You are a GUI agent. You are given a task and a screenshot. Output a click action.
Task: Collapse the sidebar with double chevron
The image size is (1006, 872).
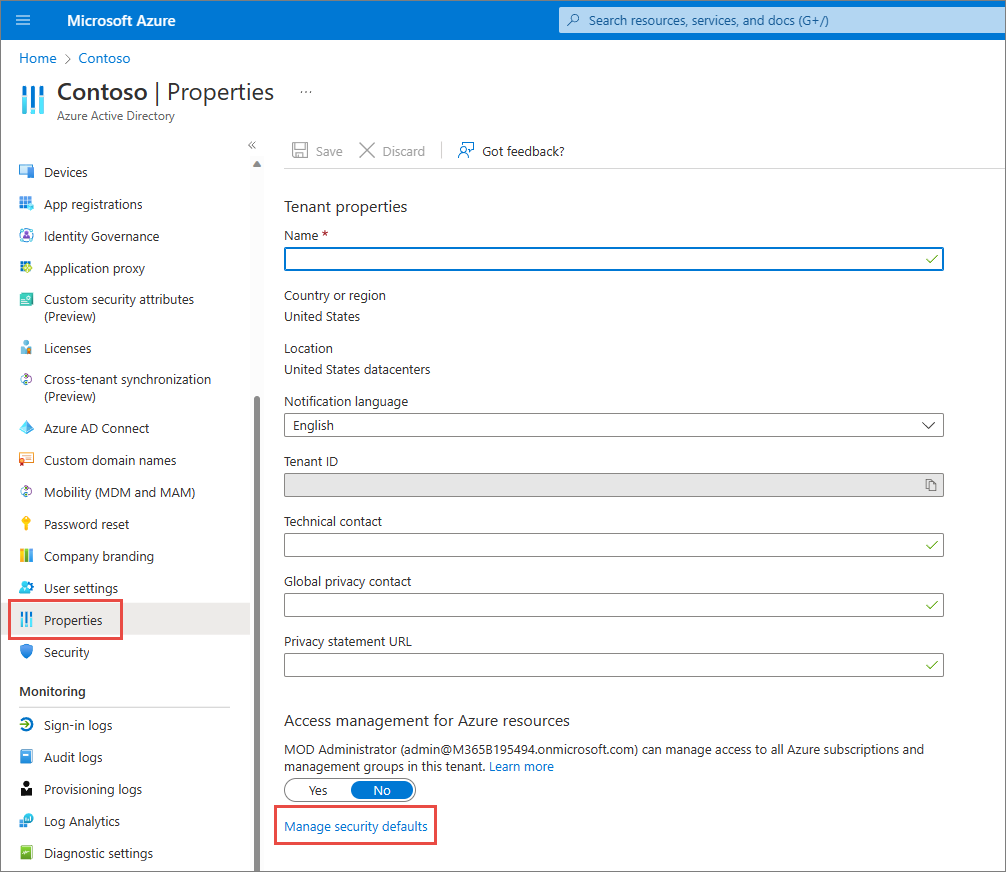(252, 145)
